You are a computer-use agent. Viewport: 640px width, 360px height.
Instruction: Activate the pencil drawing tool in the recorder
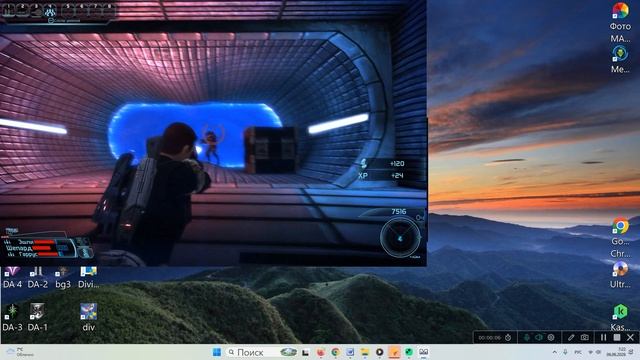coord(571,338)
